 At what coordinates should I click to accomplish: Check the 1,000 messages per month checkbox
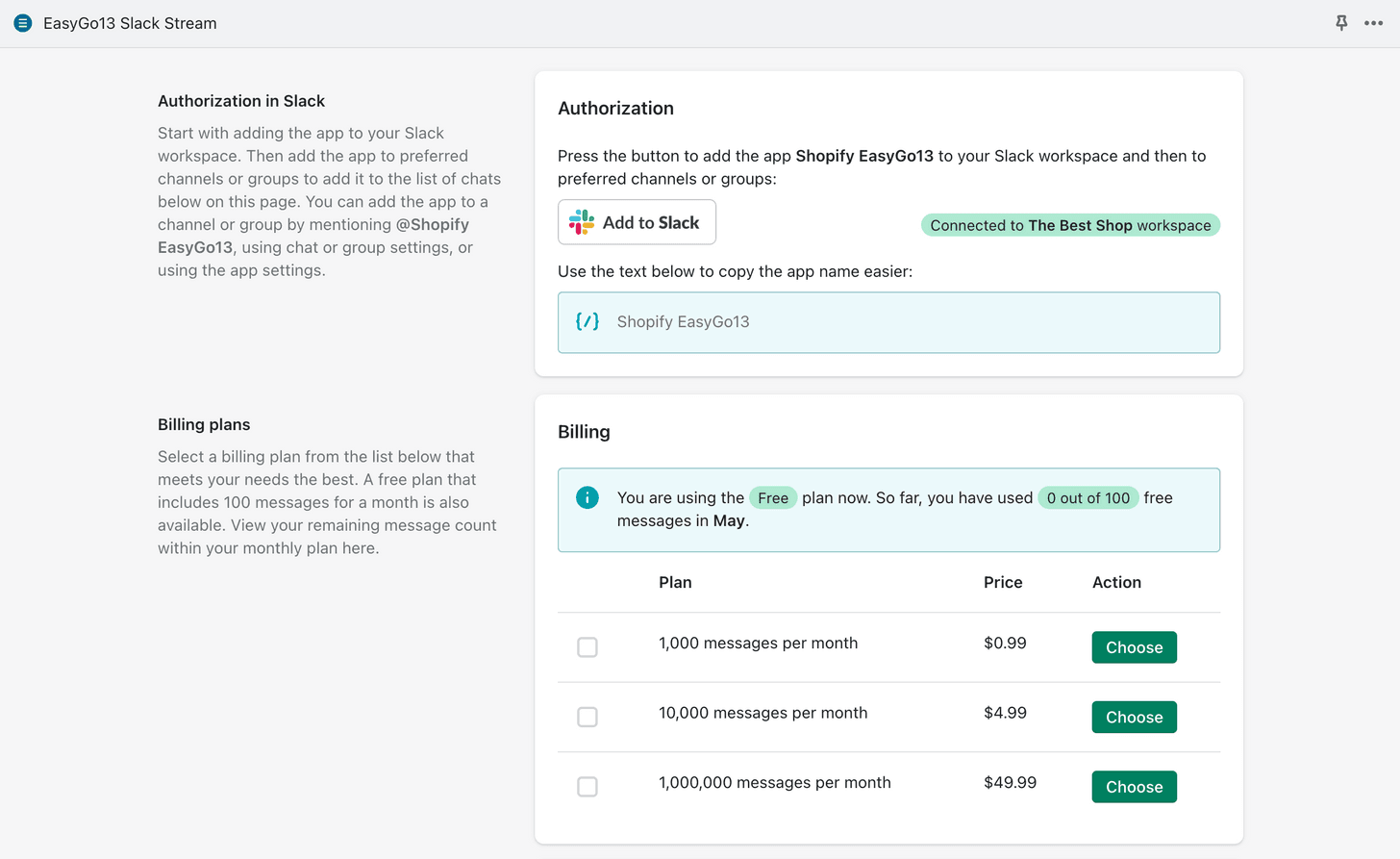click(x=587, y=647)
